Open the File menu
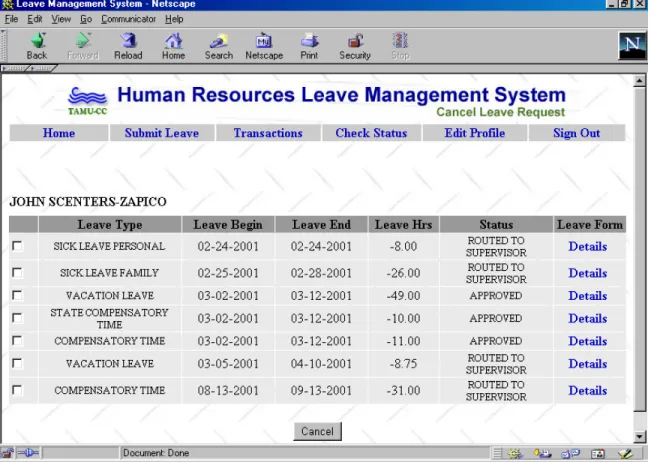The width and height of the screenshot is (651, 462). tap(11, 19)
